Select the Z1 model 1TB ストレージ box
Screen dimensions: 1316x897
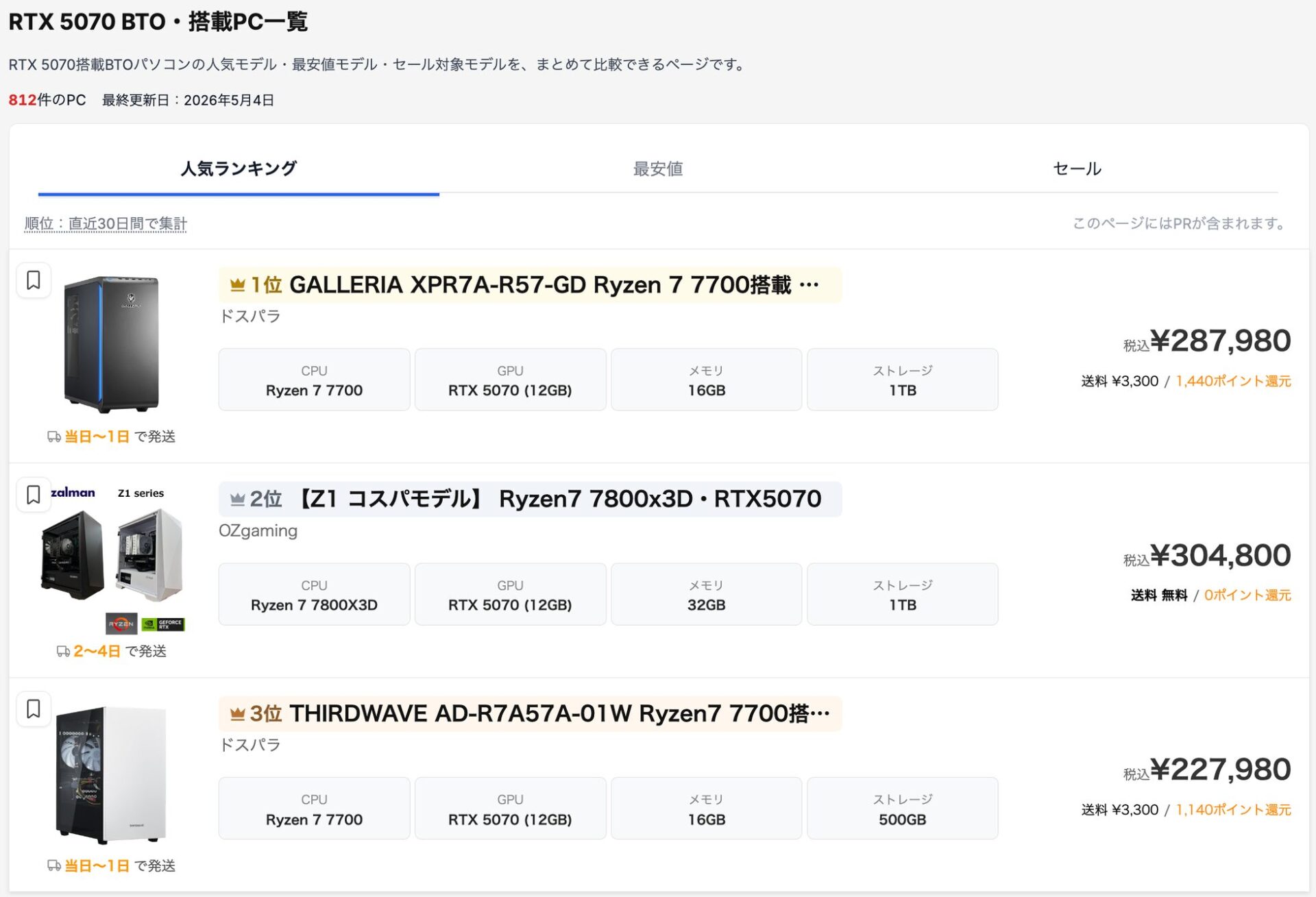point(902,594)
